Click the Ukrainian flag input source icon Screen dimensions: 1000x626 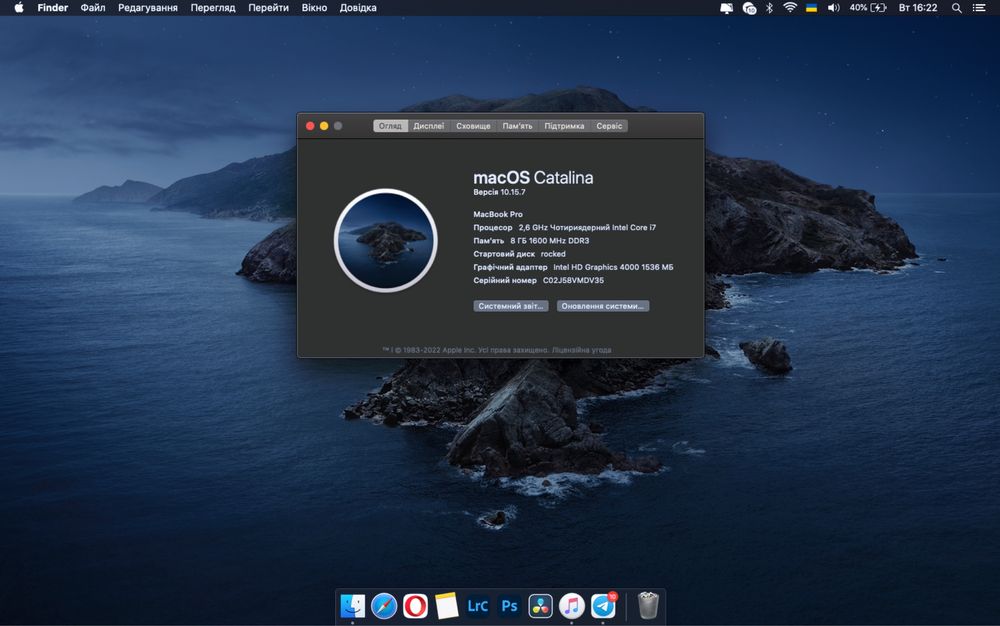pyautogui.click(x=811, y=8)
